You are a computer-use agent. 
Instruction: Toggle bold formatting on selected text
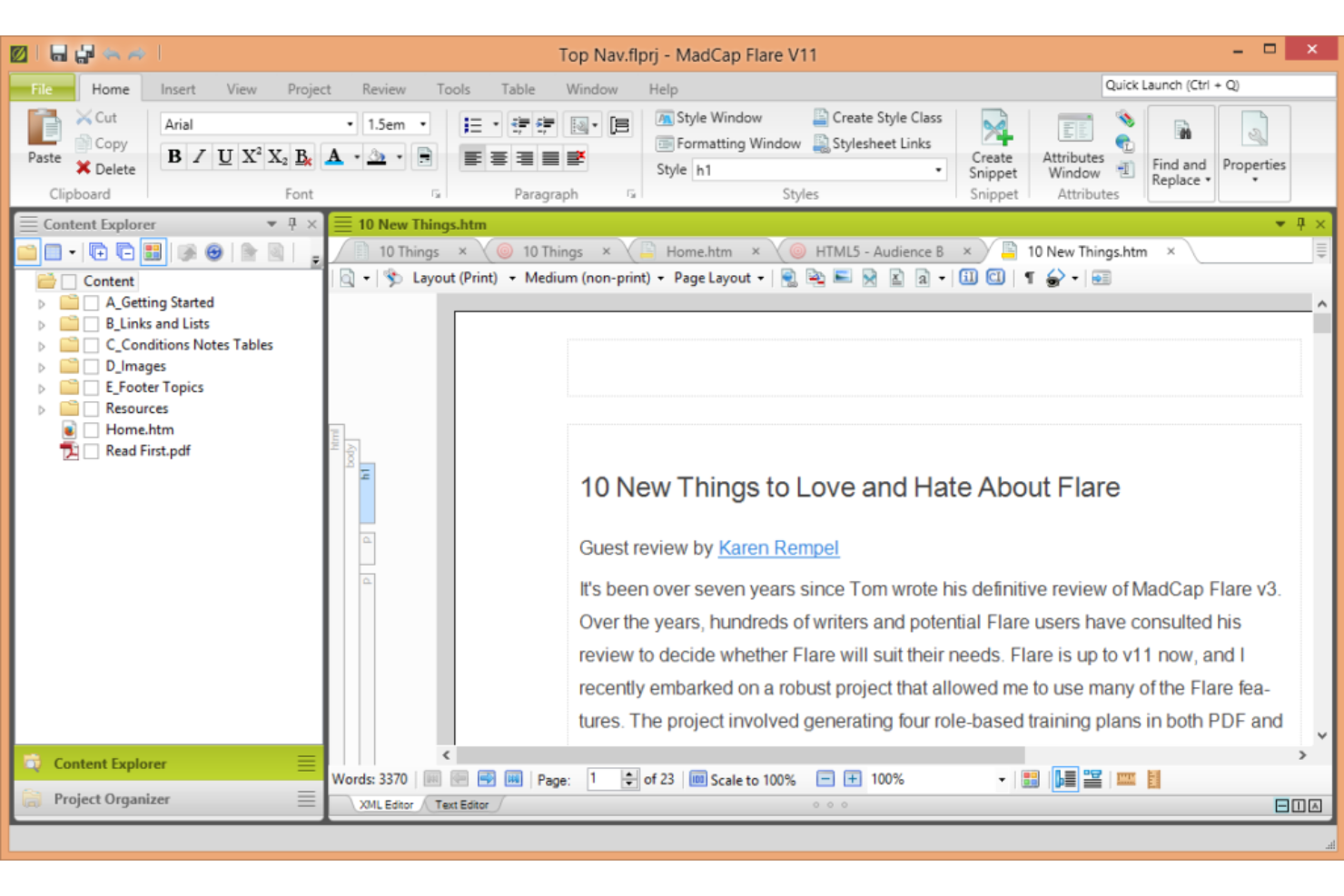[173, 156]
